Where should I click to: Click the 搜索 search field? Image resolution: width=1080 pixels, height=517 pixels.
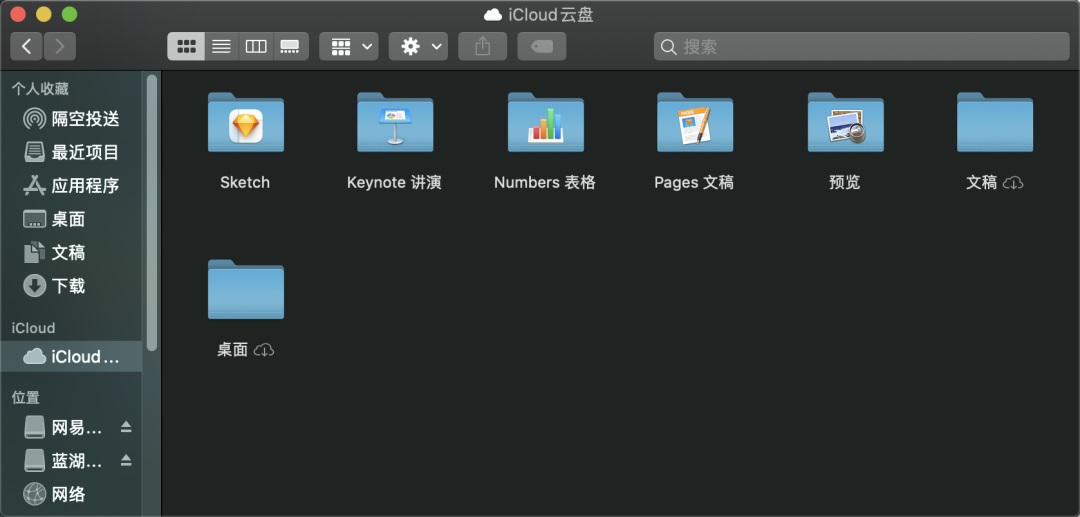point(862,46)
